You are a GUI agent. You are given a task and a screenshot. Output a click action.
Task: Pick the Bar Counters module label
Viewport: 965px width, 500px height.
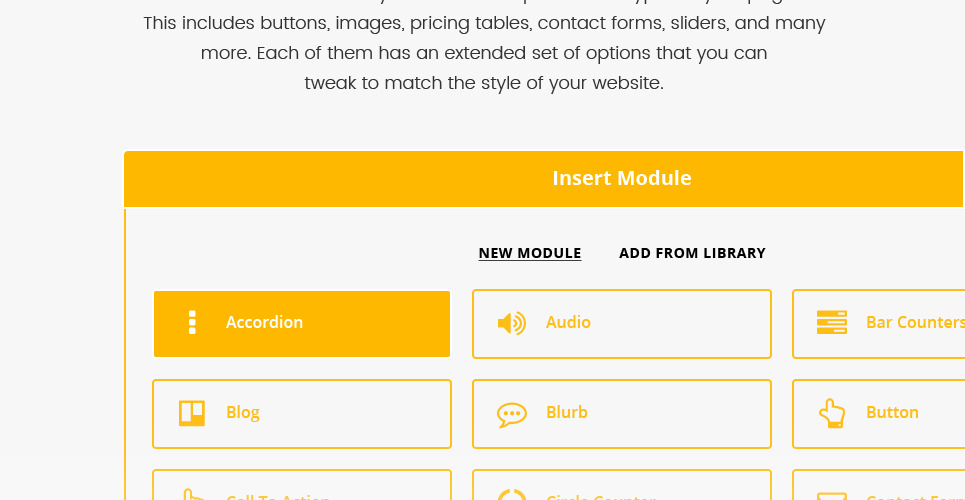[x=914, y=322]
